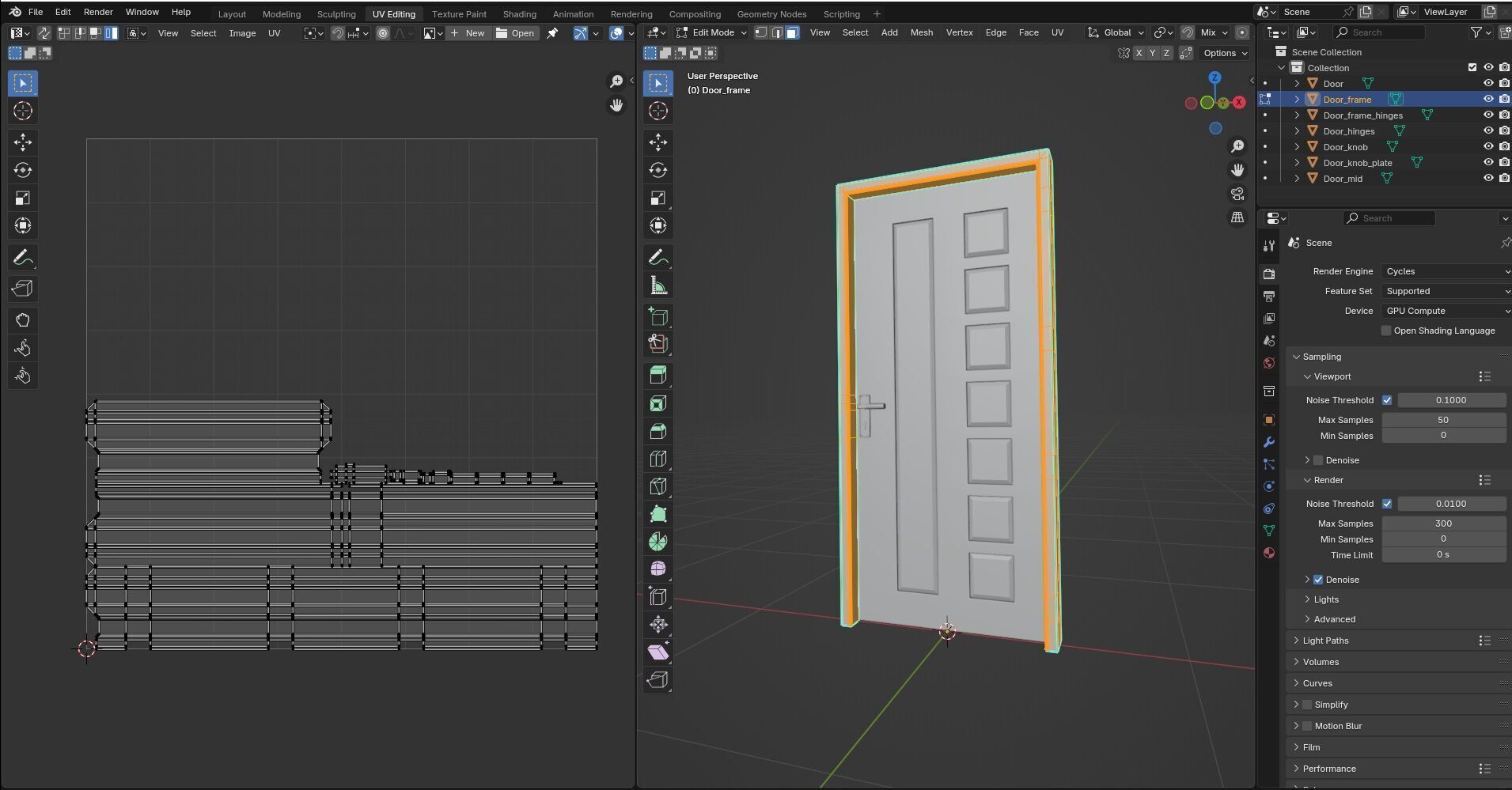Select the Edge Slide tool
Image resolution: width=1512 pixels, height=790 pixels.
coord(658,597)
